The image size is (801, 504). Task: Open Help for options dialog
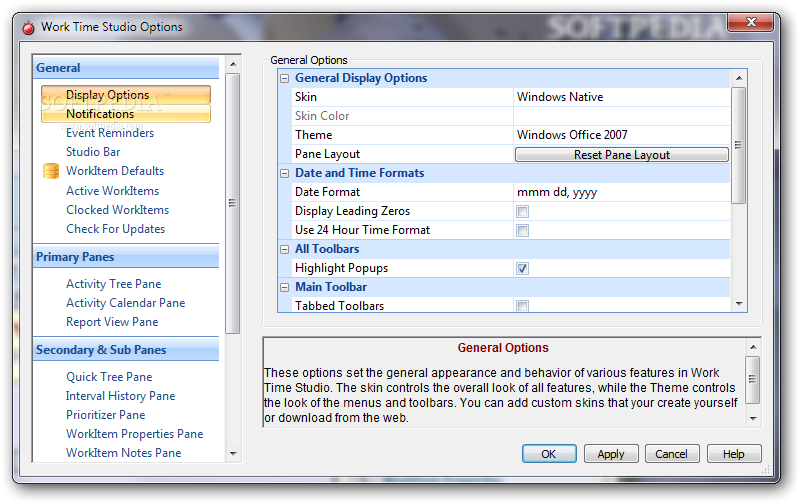(x=734, y=454)
